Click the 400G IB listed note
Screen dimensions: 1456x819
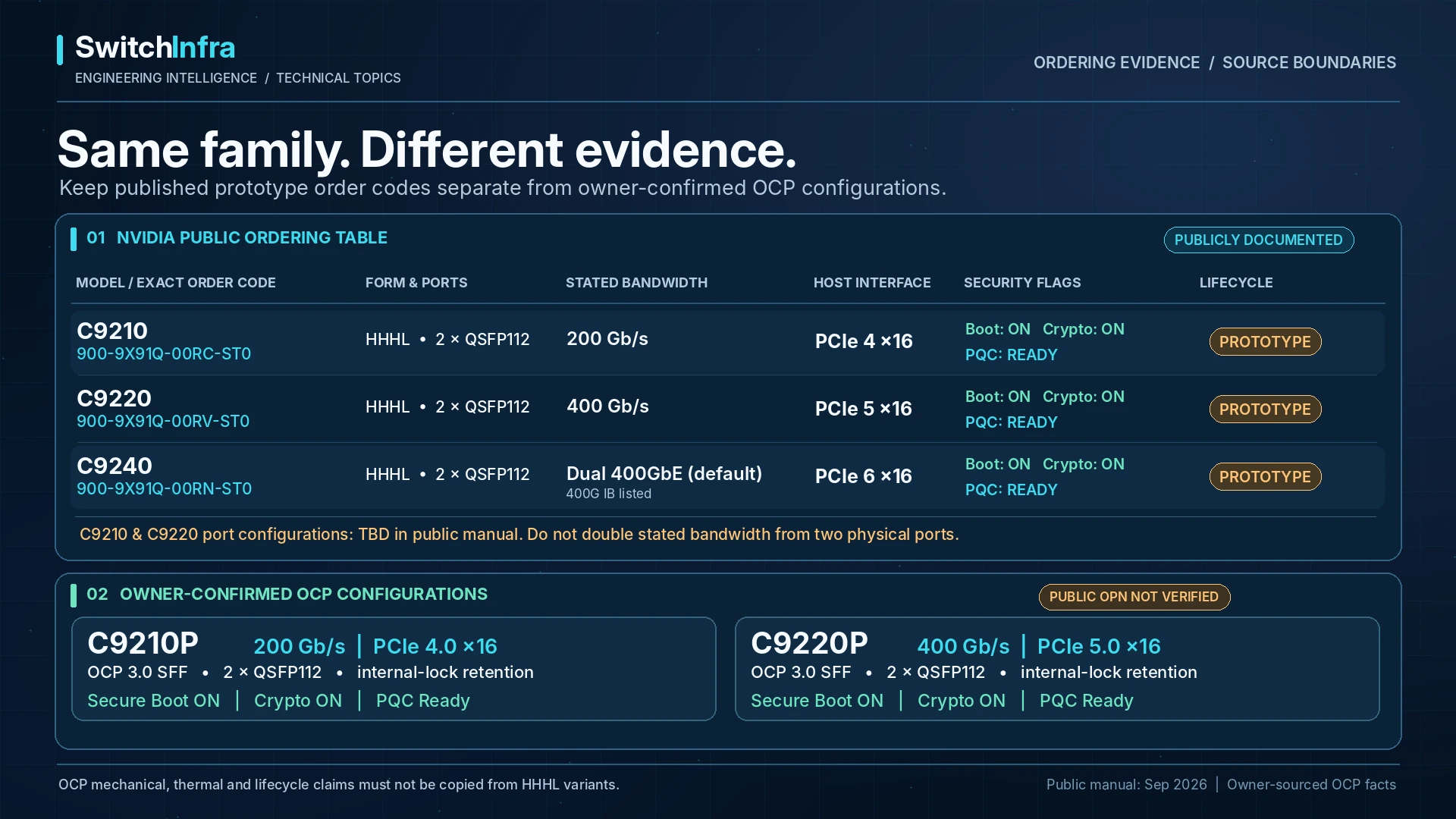tap(609, 494)
